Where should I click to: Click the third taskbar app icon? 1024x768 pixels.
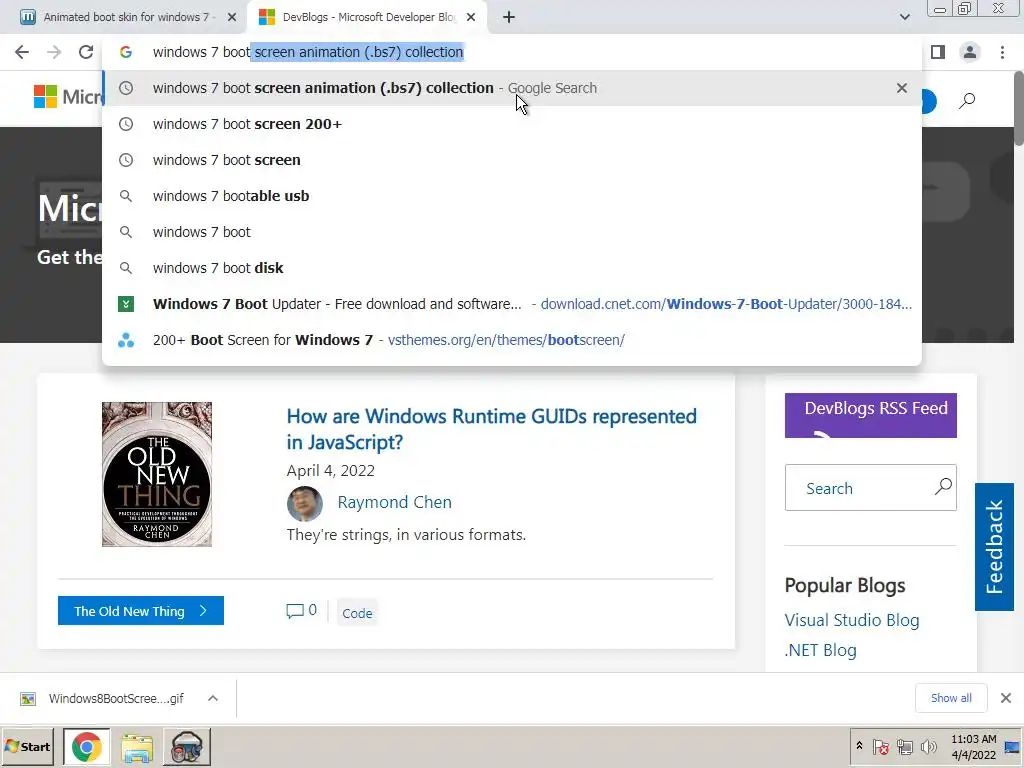(x=187, y=747)
